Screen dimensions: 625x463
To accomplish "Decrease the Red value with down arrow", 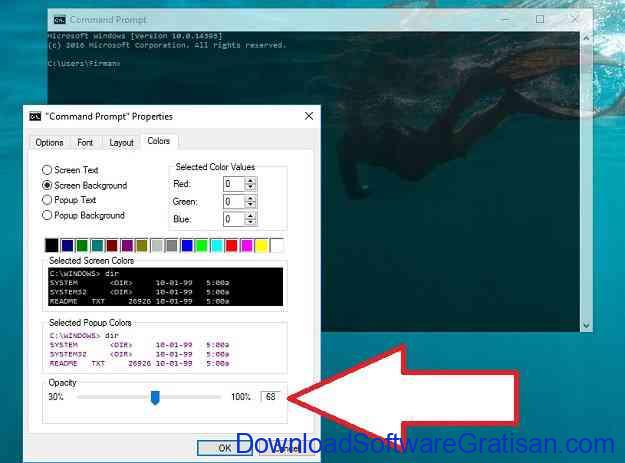I will tap(250, 188).
